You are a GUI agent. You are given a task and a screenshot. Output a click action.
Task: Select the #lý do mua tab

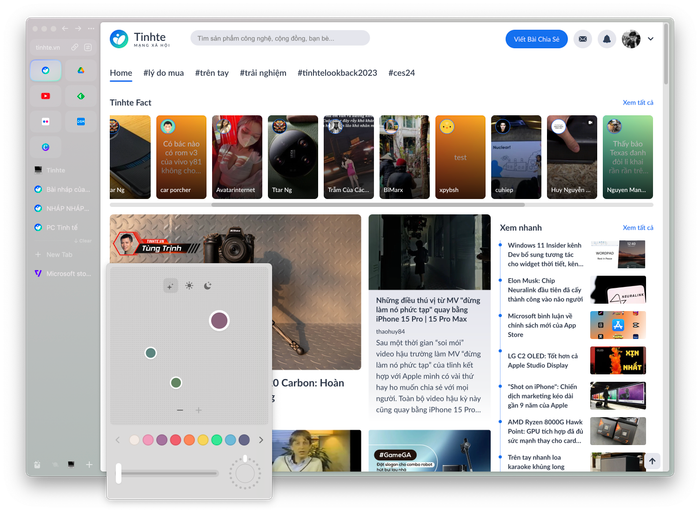click(x=163, y=73)
